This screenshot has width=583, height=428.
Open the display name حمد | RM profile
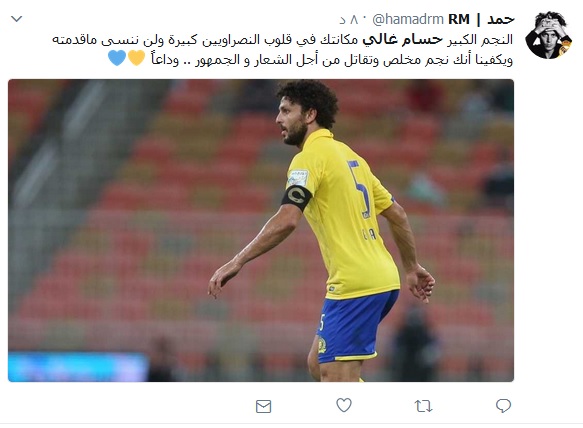click(x=481, y=19)
